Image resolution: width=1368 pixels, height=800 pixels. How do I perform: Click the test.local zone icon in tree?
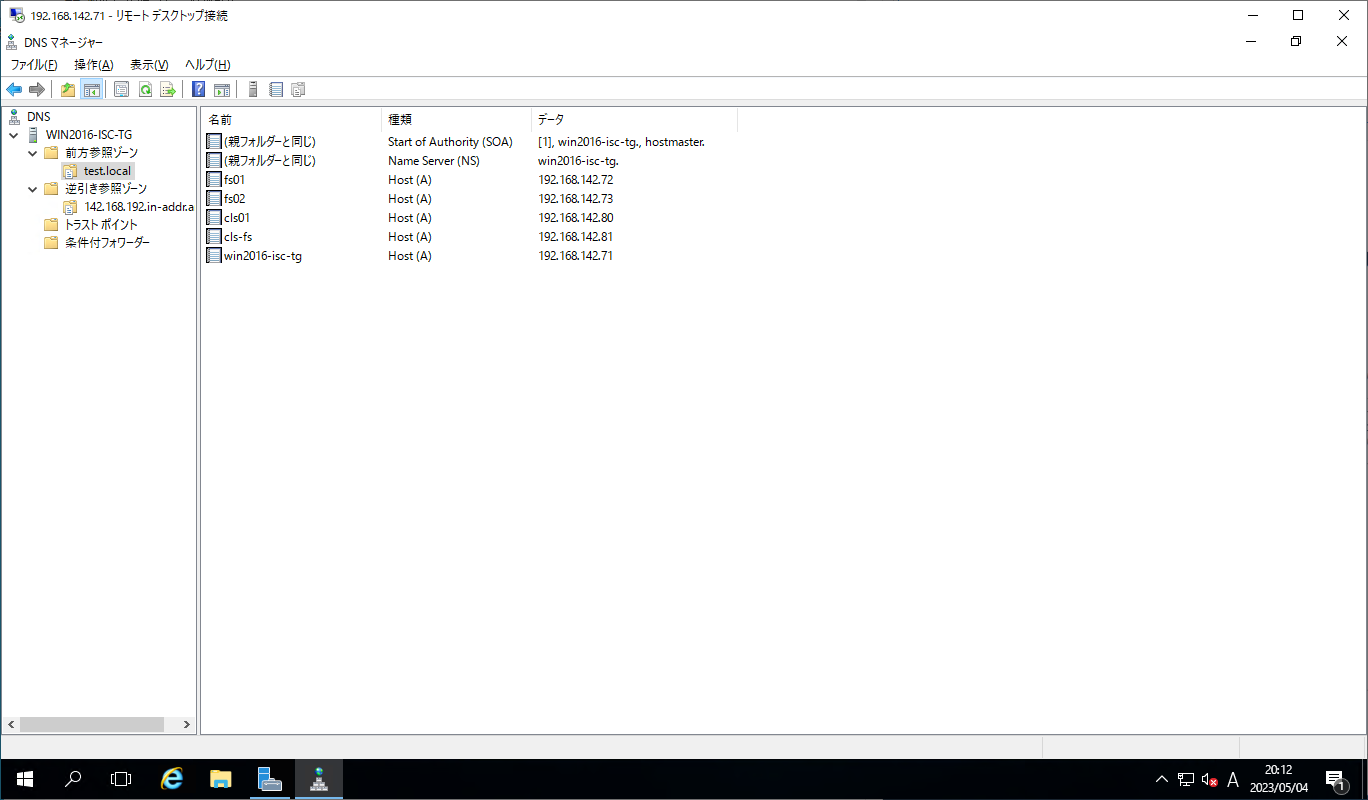pos(70,171)
